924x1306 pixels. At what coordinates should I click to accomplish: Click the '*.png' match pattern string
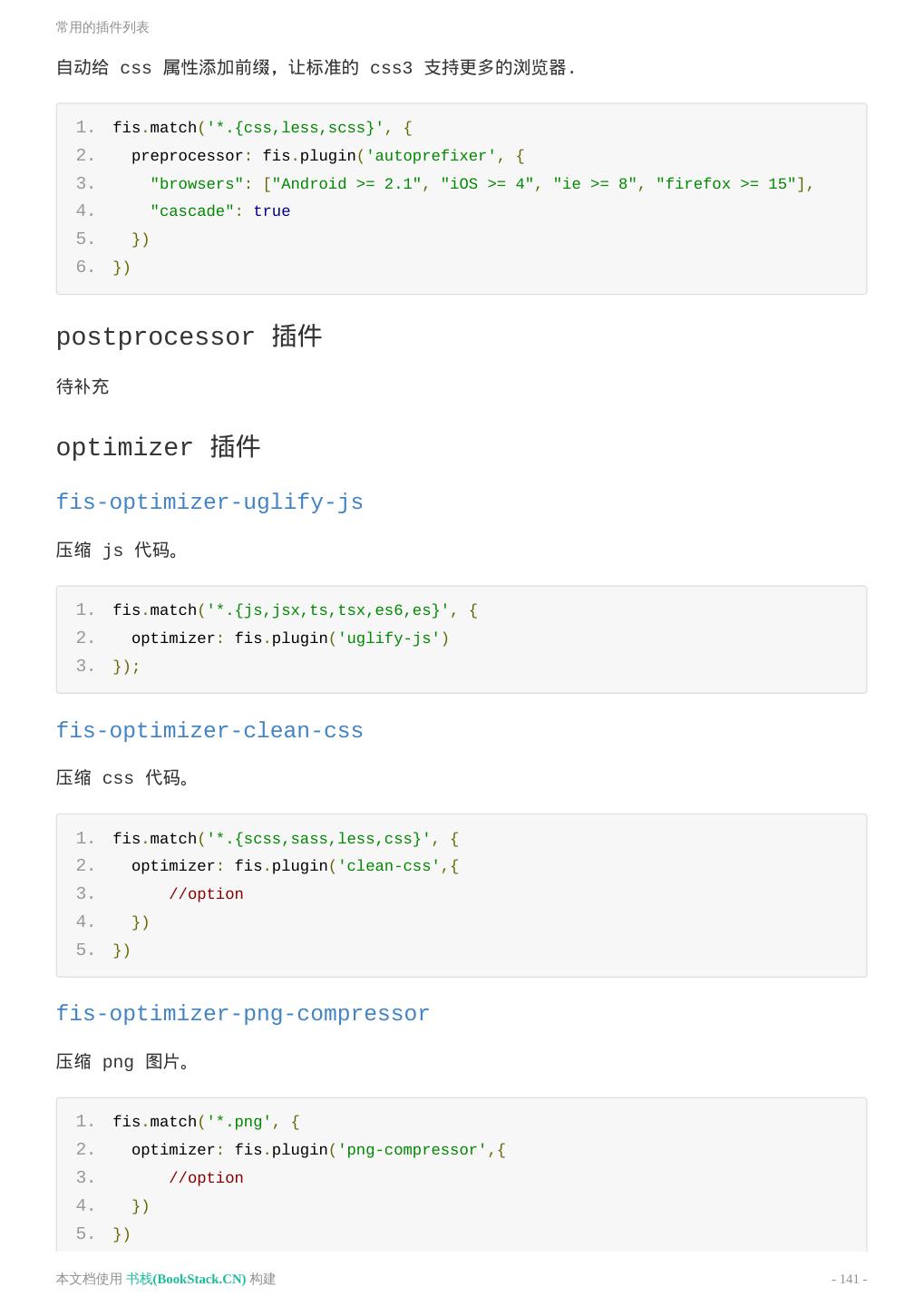[x=239, y=1122]
